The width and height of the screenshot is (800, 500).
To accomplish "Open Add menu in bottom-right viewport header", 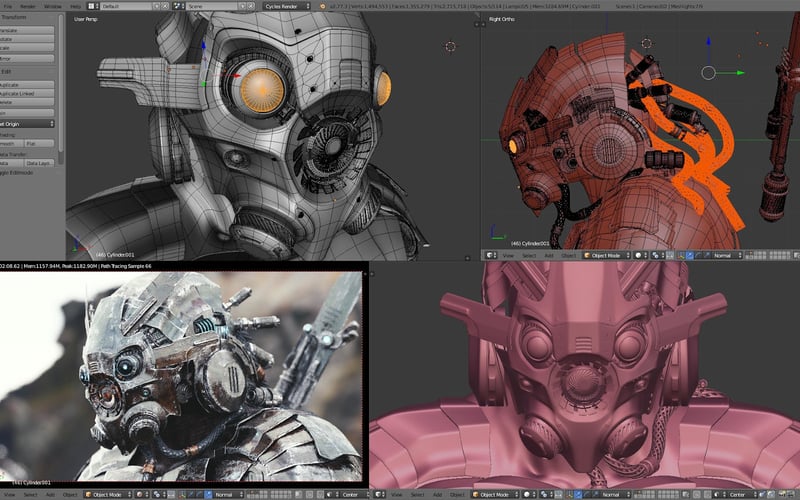I will [x=437, y=494].
